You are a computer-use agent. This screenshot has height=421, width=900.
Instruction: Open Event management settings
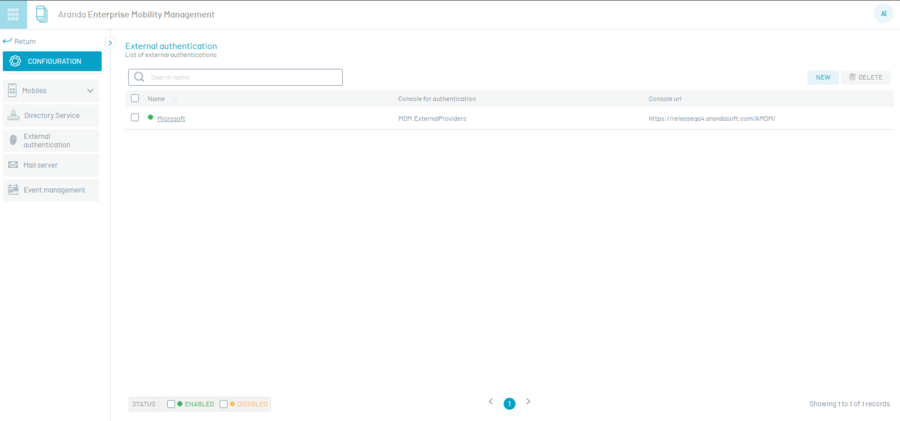(51, 190)
